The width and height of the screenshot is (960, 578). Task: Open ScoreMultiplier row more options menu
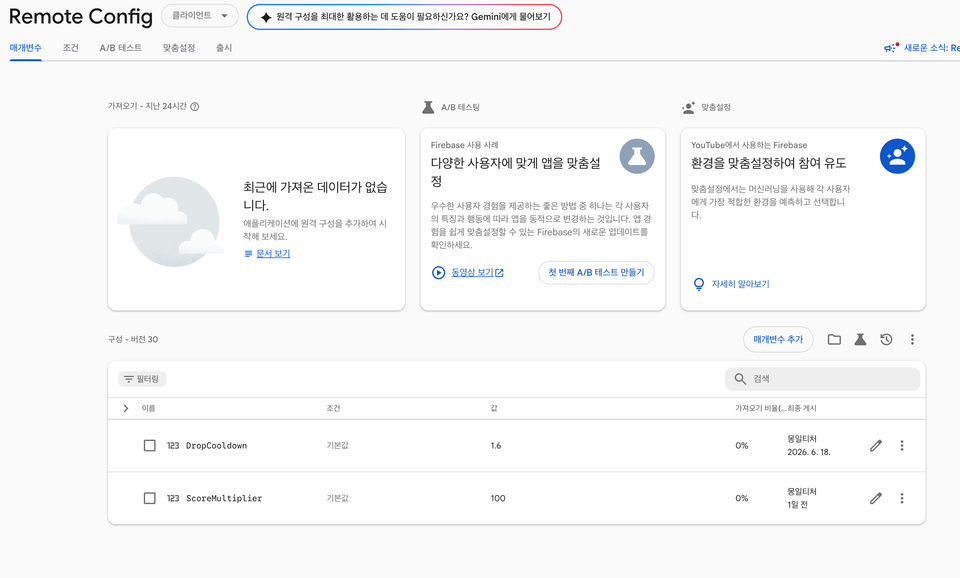click(x=902, y=498)
